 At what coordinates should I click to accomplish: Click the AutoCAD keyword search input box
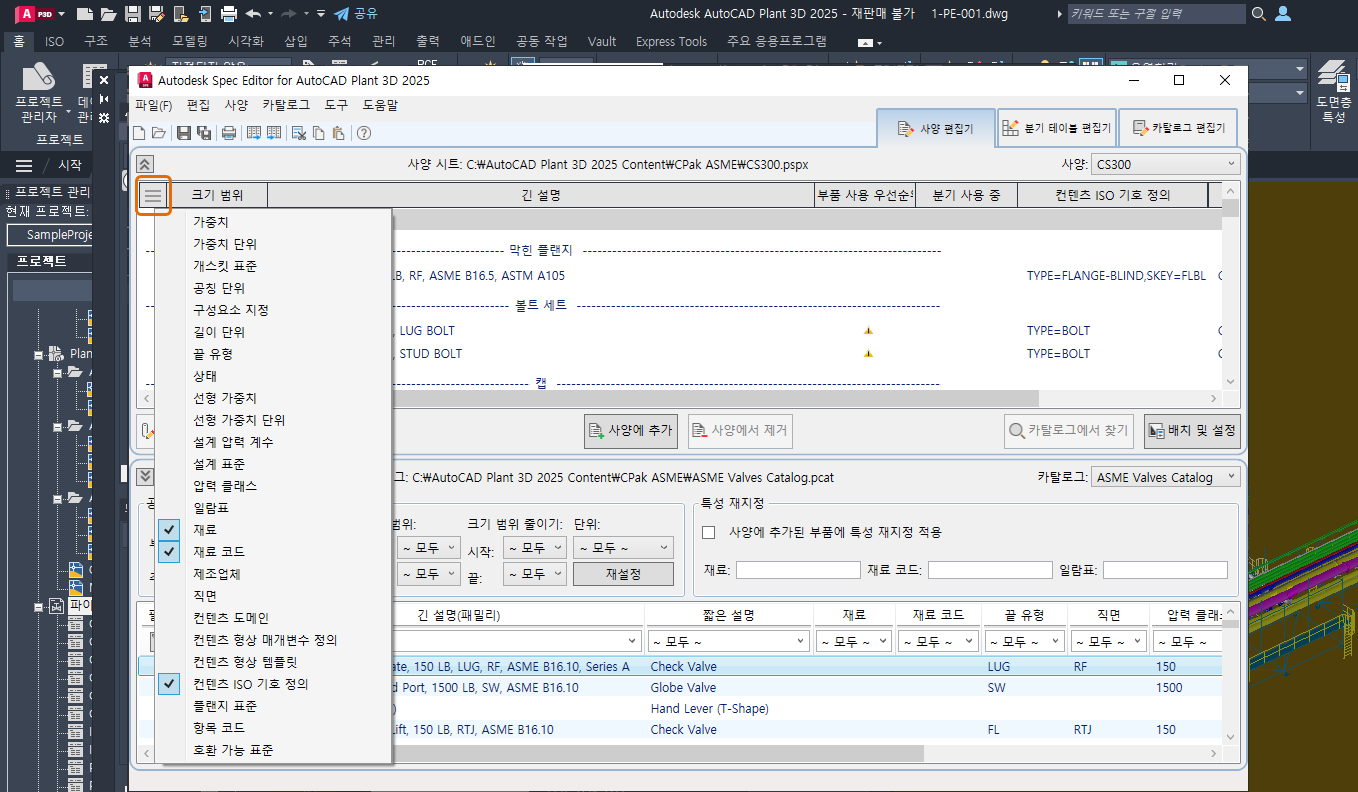coord(1156,14)
